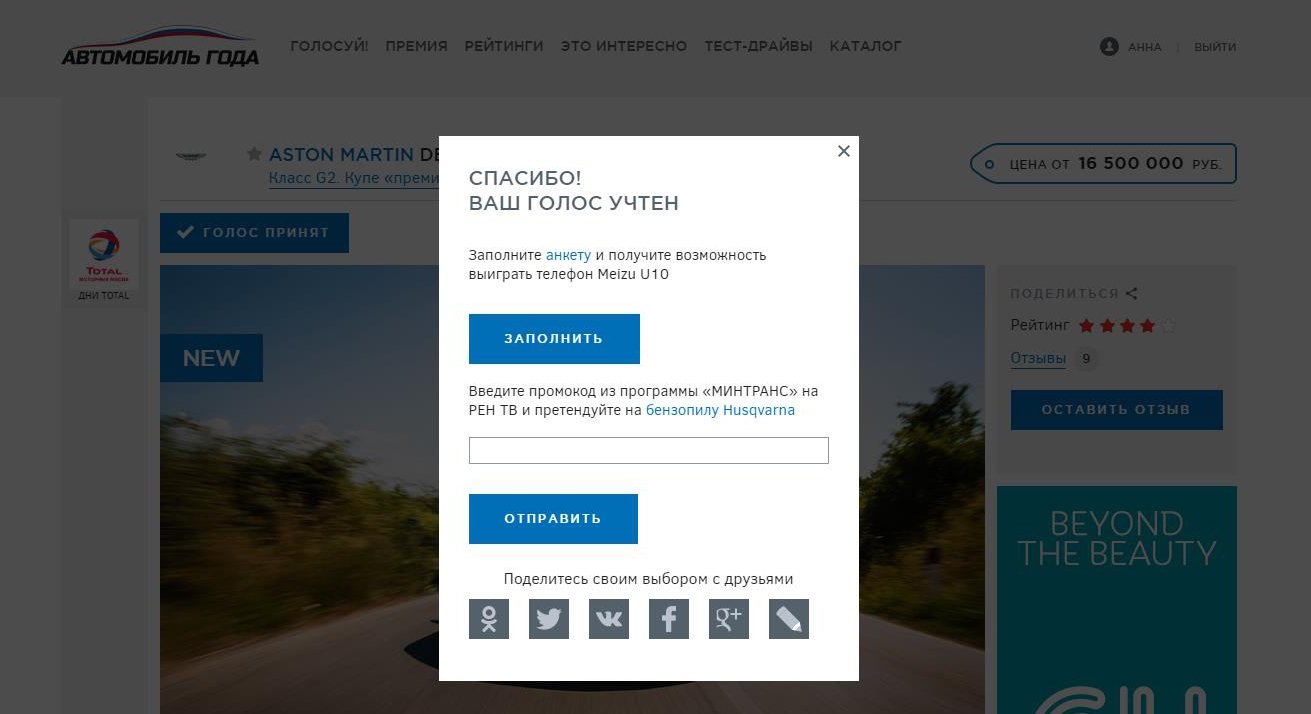1311x714 pixels.
Task: Click the Aston Martin brand logo
Action: pos(190,156)
